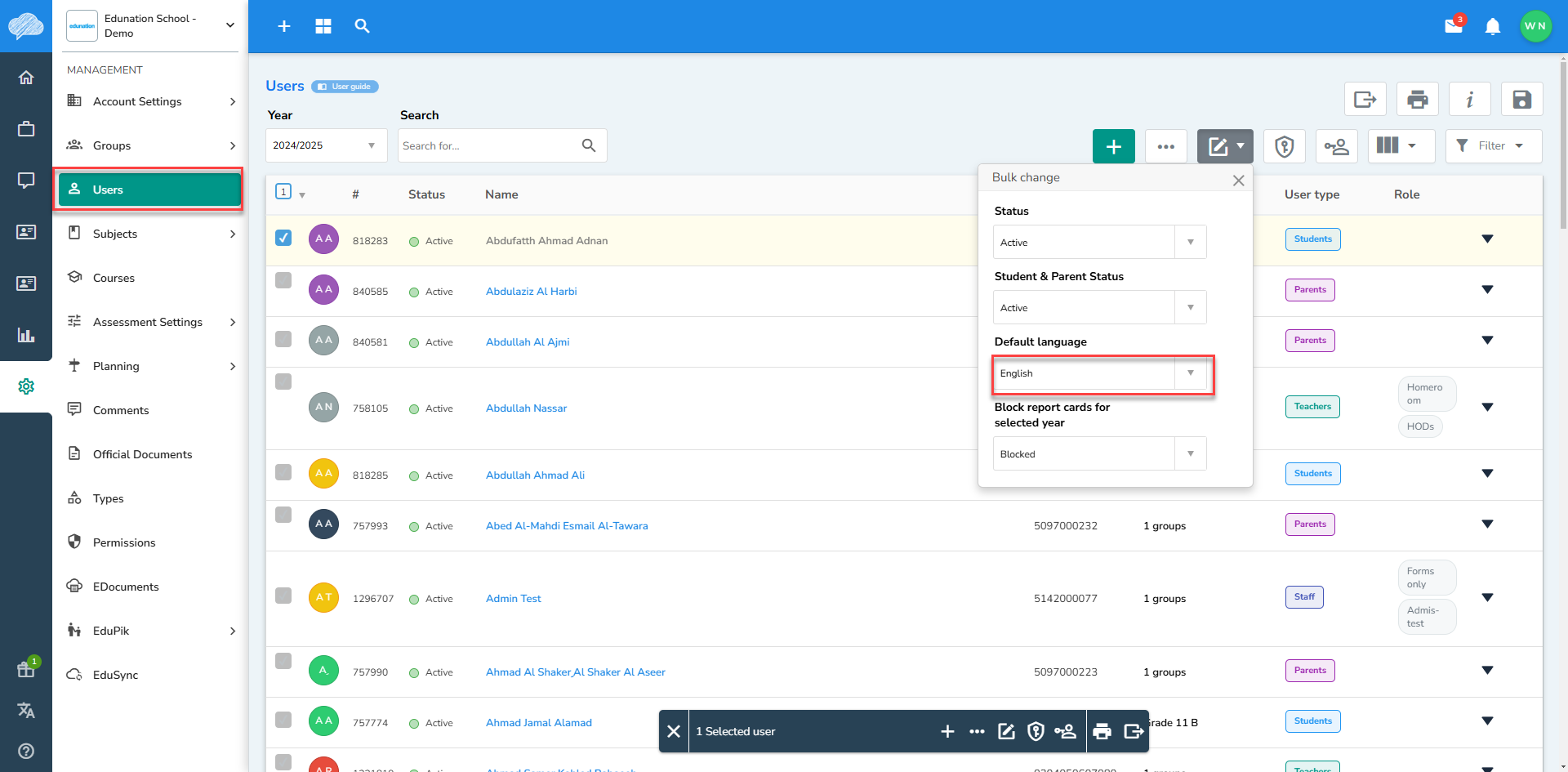Dismiss the selected user action bar
Image resolution: width=1568 pixels, height=772 pixels.
674,731
